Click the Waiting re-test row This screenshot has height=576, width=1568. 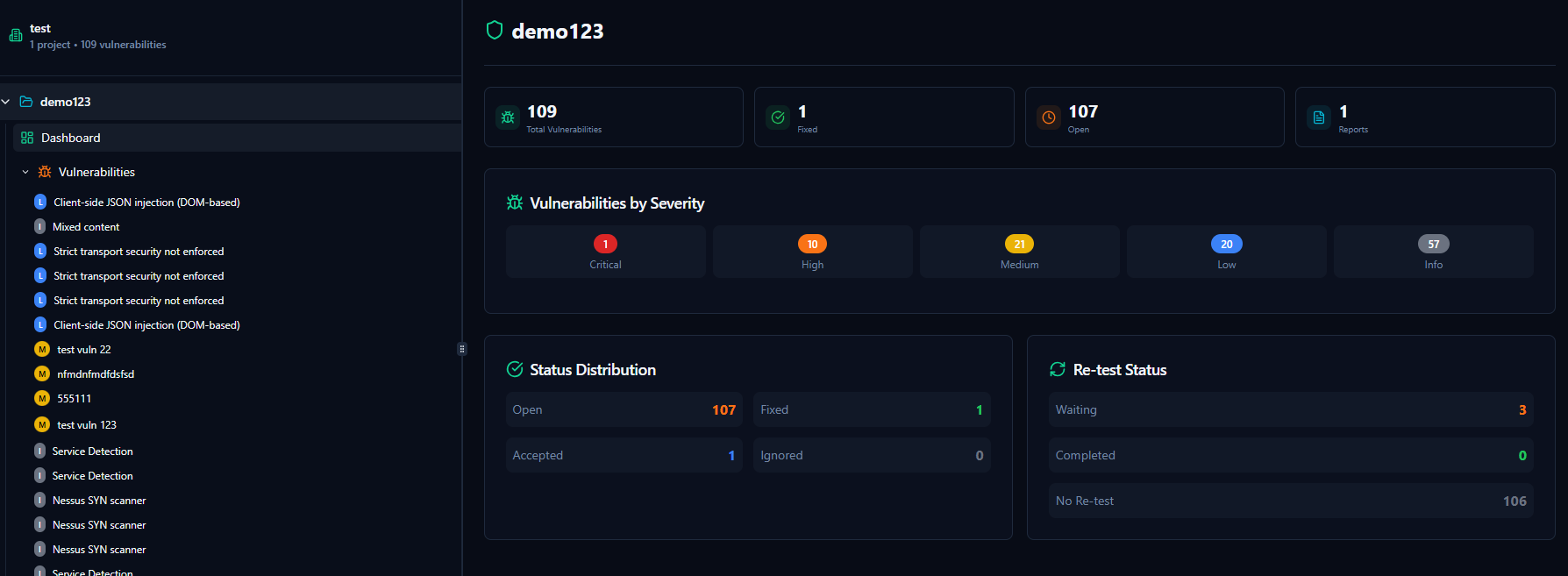coord(1291,409)
